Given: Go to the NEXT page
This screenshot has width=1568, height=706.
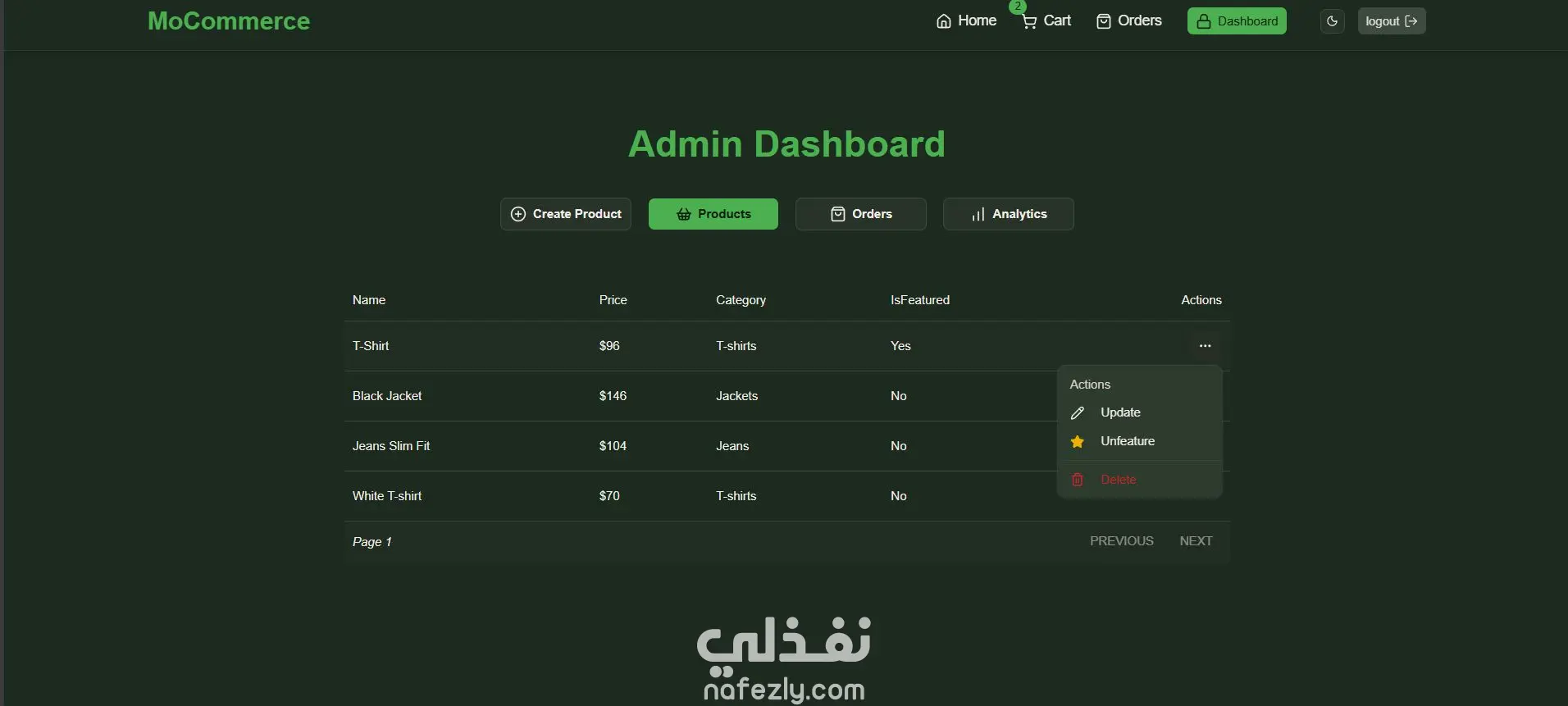Looking at the screenshot, I should coord(1196,541).
